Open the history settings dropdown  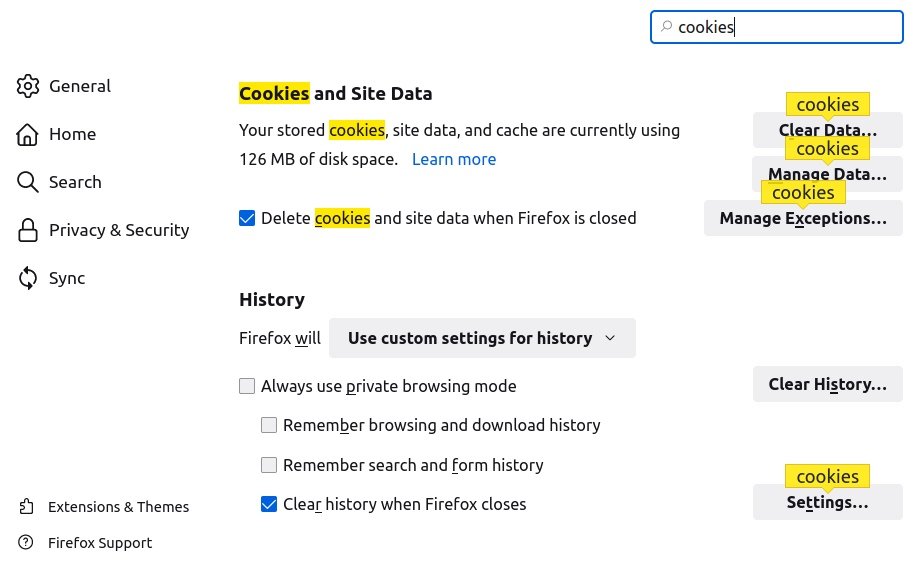point(482,338)
